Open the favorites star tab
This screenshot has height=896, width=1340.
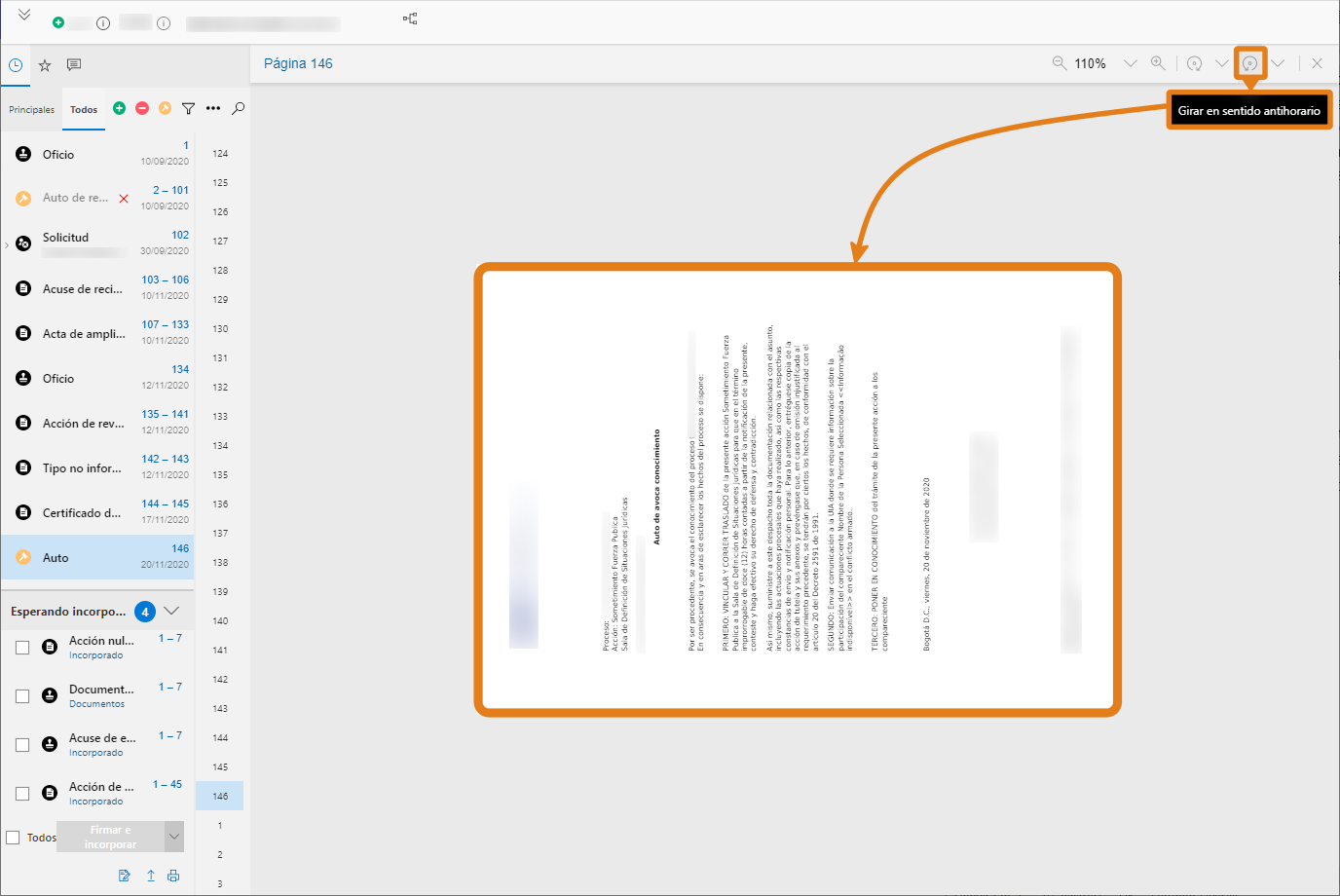point(45,65)
